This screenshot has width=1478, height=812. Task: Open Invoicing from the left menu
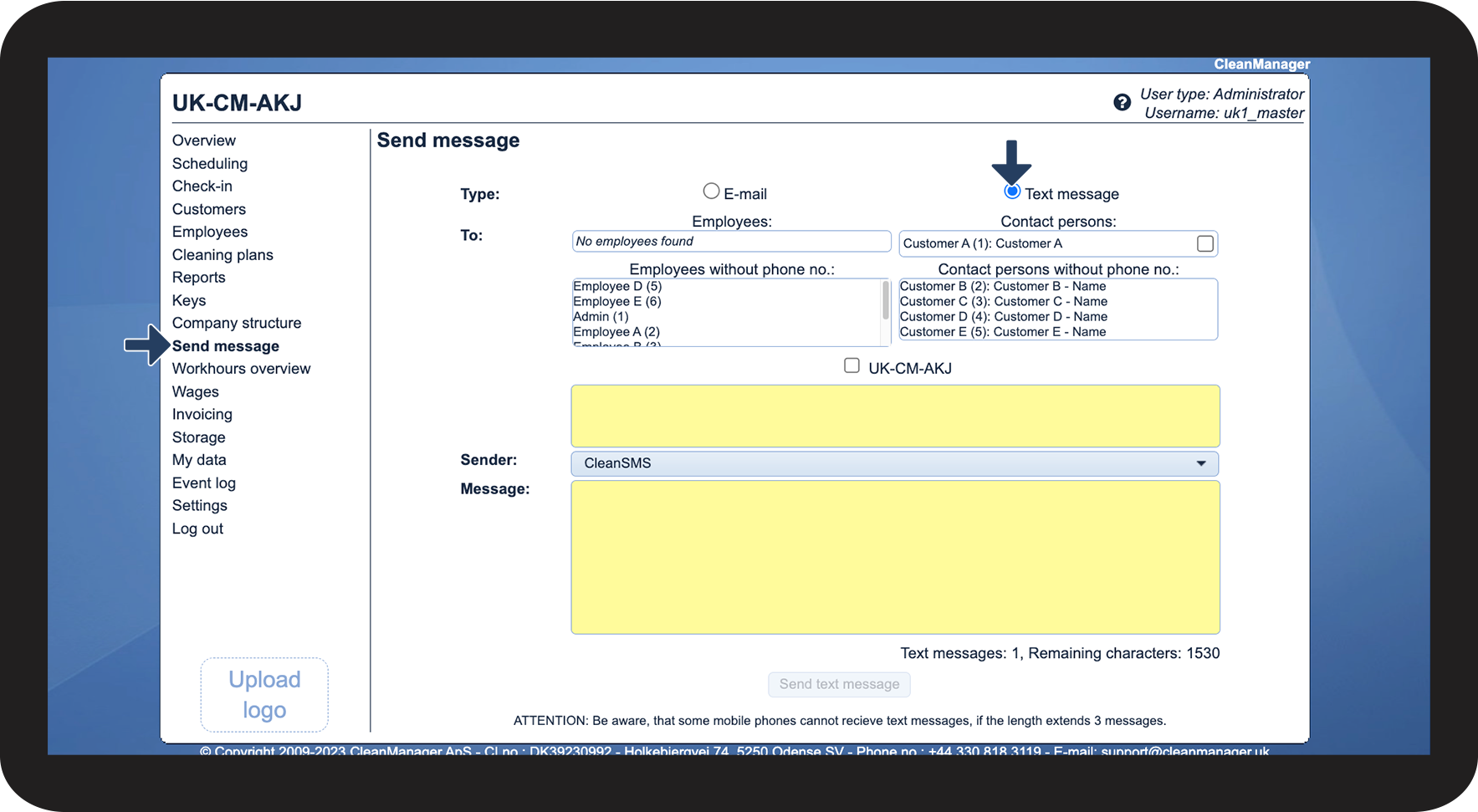click(x=202, y=415)
